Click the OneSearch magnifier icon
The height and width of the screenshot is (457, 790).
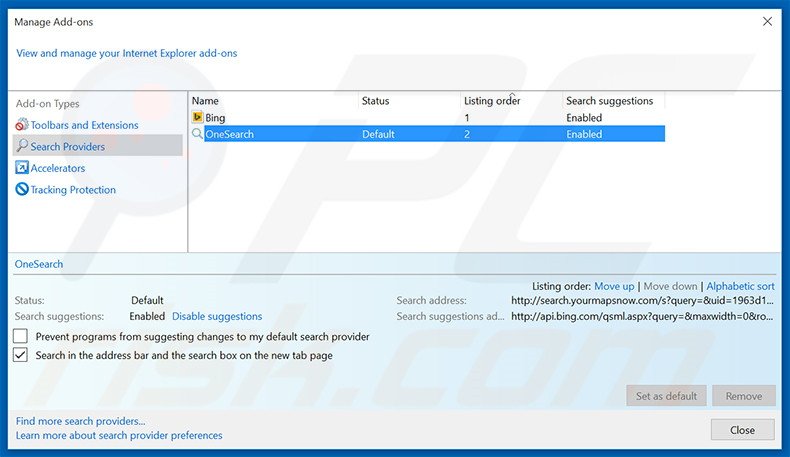[197, 134]
